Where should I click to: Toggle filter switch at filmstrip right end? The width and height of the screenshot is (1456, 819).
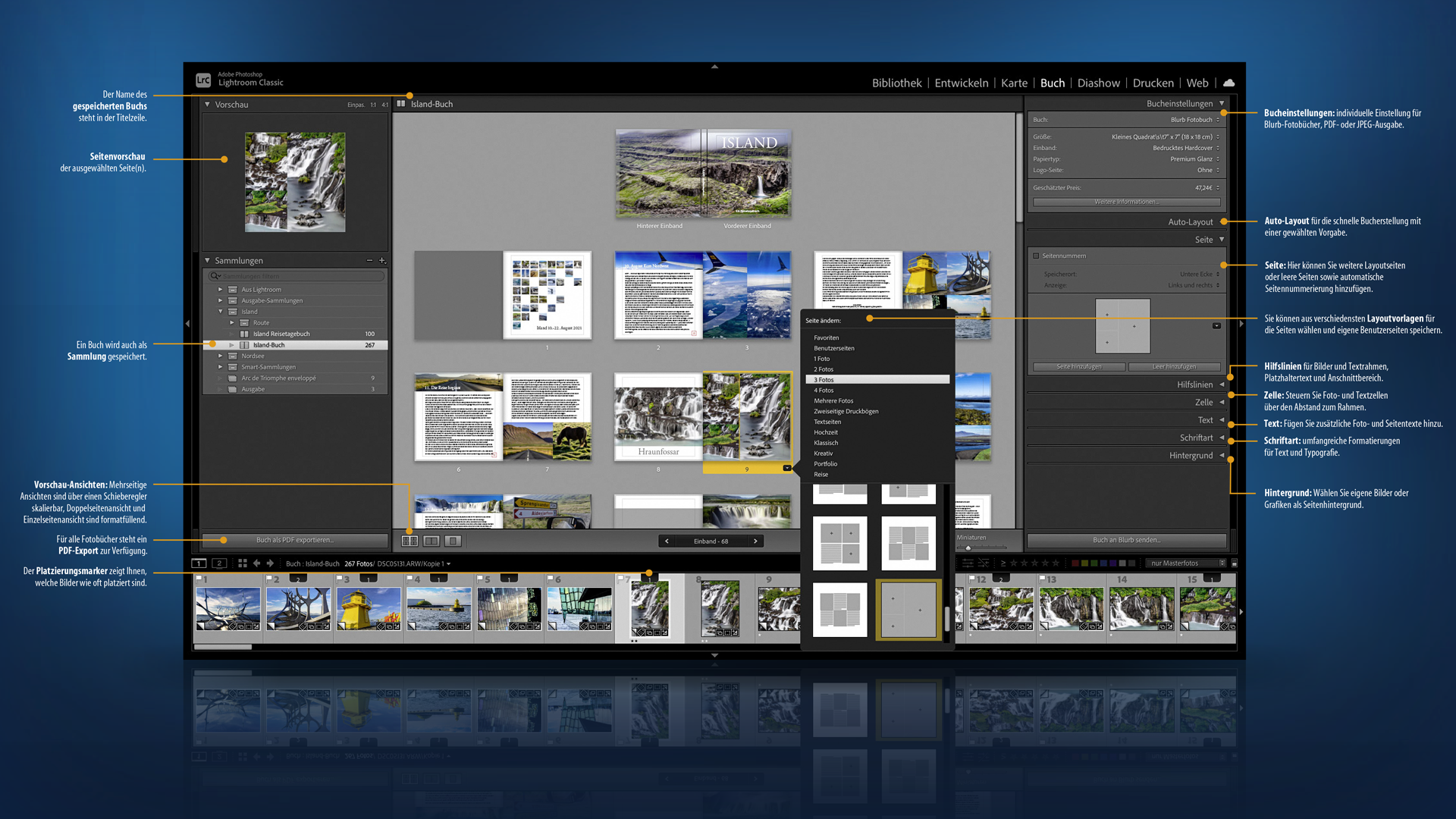1234,563
